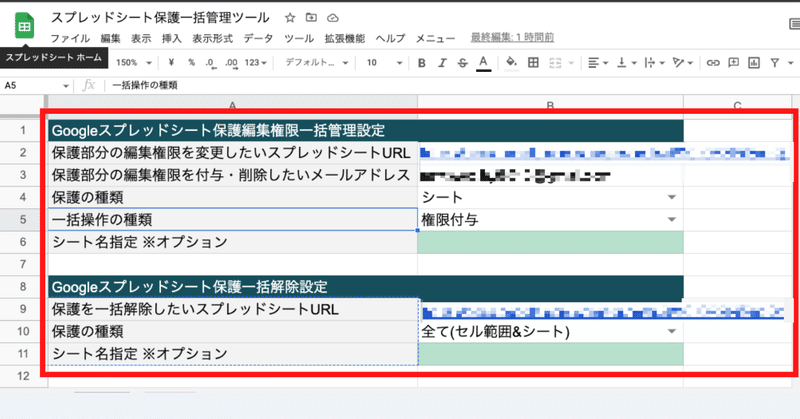
Task: Open the 123 number format dropdown
Action: 255,62
